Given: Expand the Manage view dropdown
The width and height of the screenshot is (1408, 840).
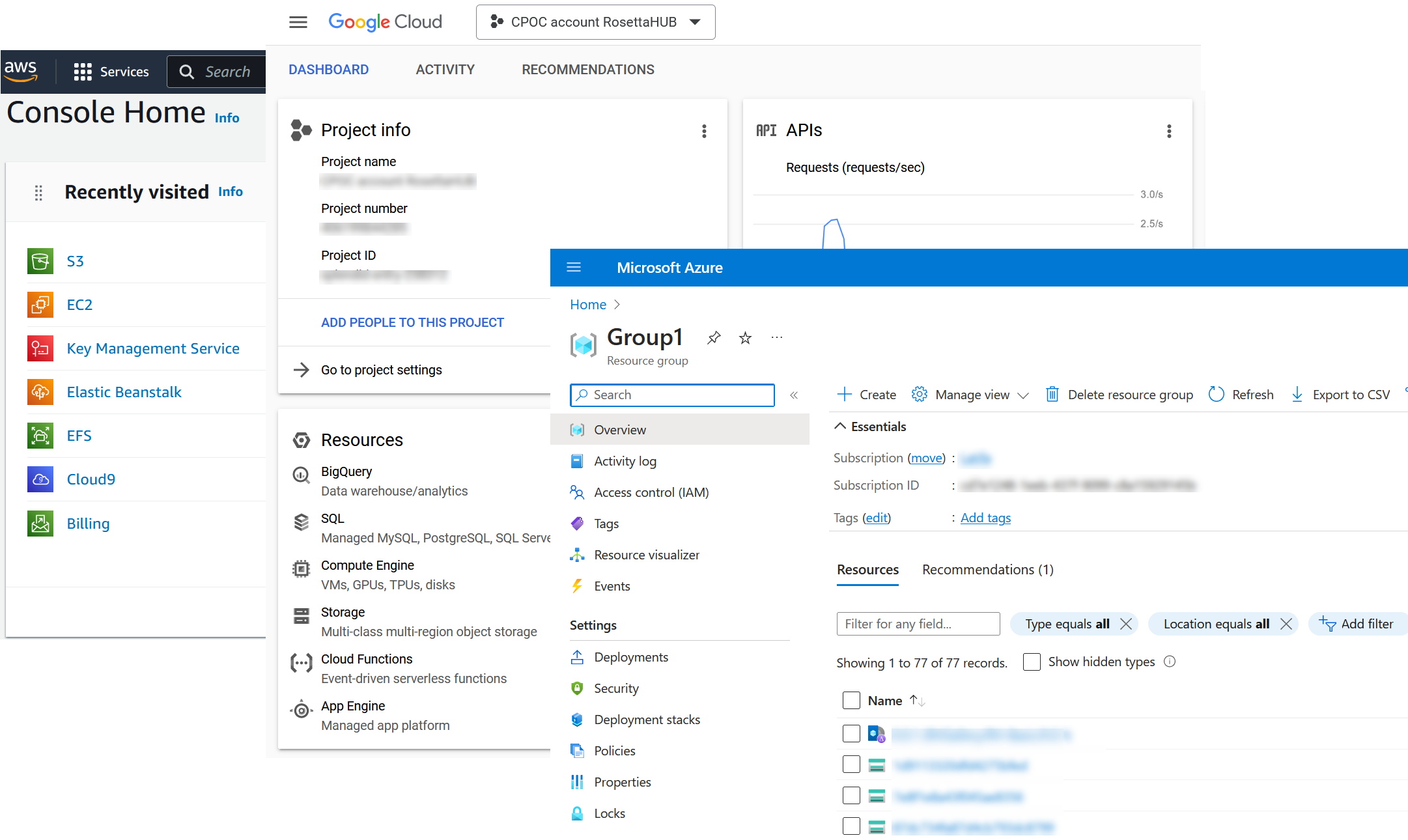Looking at the screenshot, I should coord(972,395).
